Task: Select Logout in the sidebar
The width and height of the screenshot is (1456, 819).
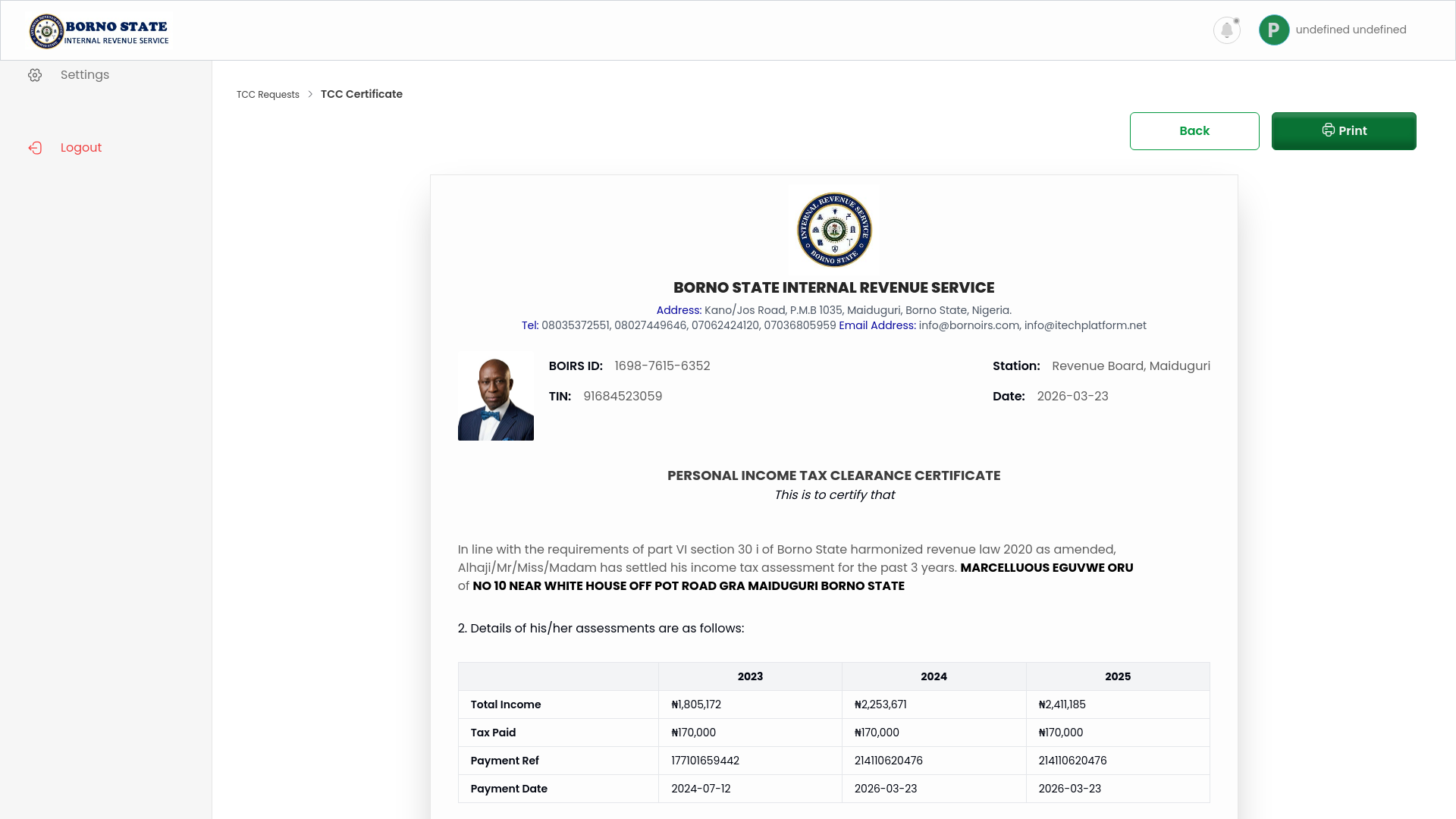Action: (x=81, y=148)
